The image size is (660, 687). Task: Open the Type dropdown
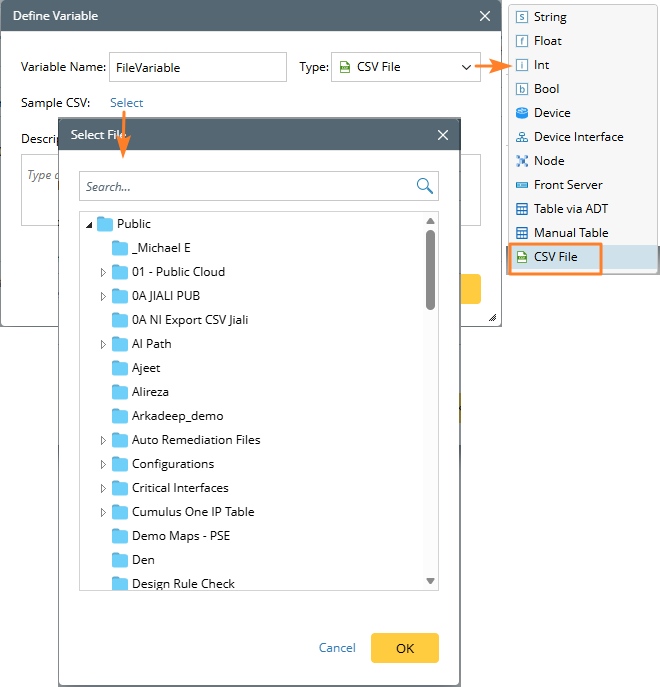405,67
